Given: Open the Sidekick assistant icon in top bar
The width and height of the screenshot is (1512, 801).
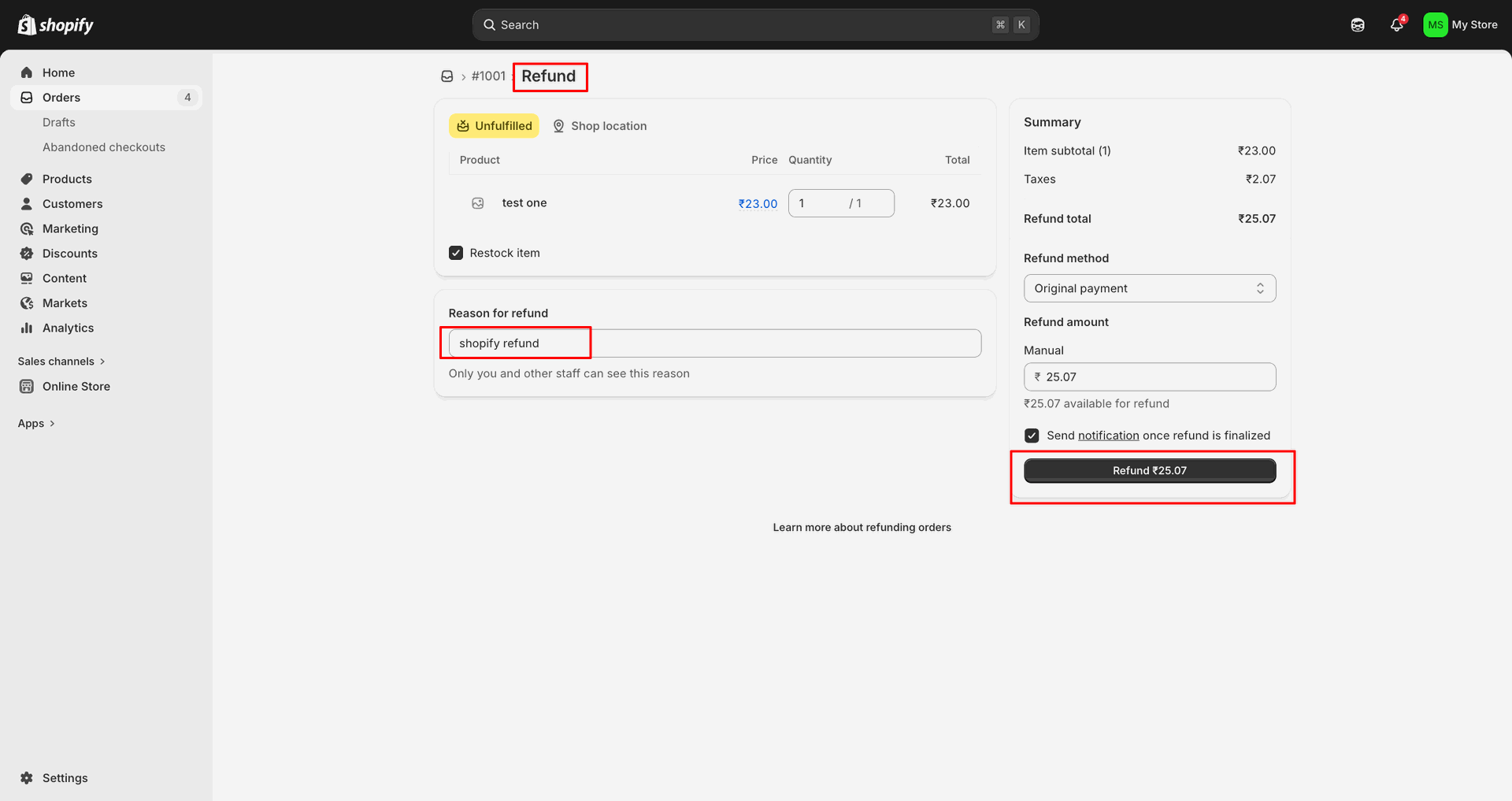Looking at the screenshot, I should click(x=1358, y=25).
